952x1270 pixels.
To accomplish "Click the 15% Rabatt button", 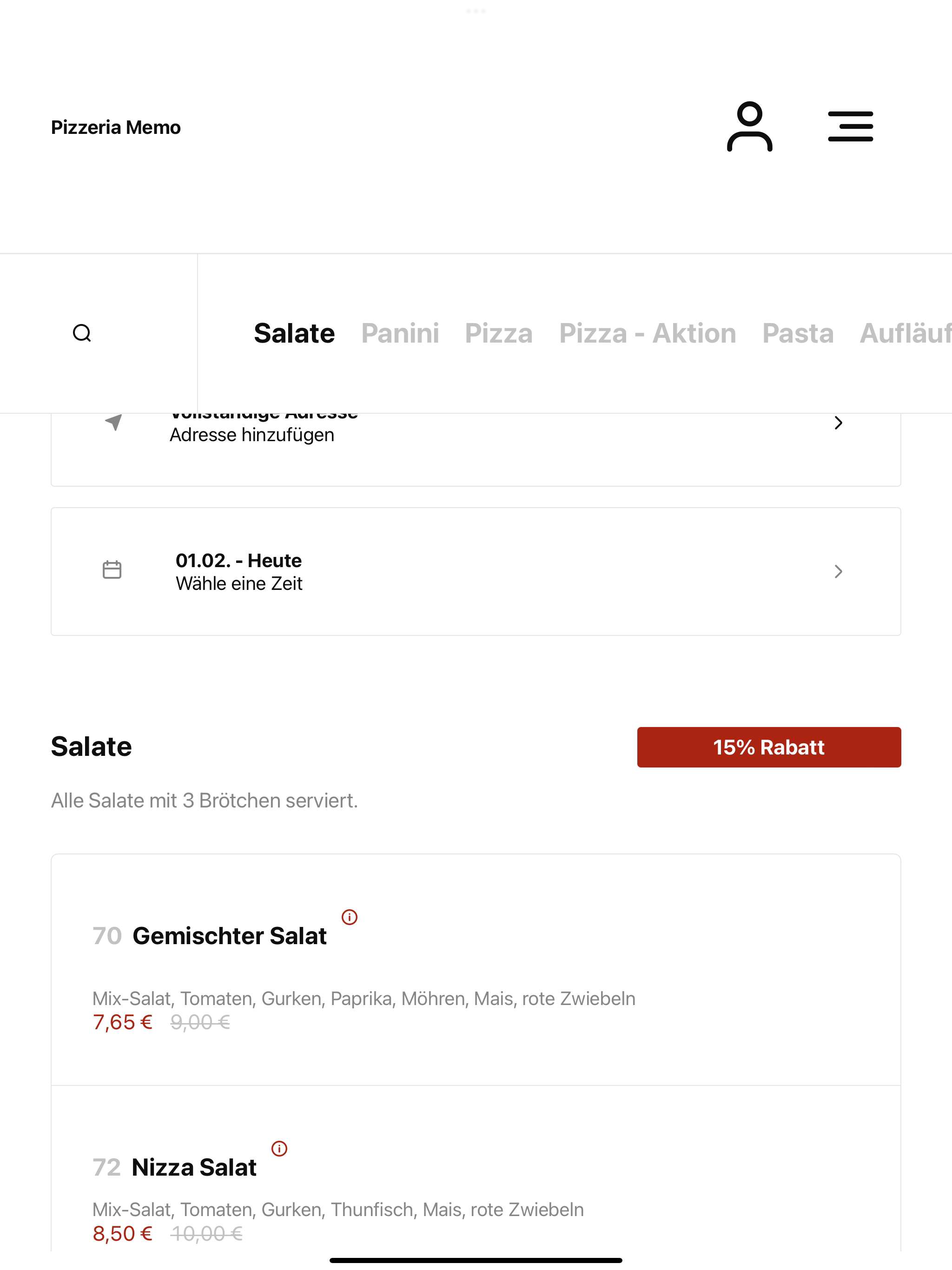I will click(769, 747).
